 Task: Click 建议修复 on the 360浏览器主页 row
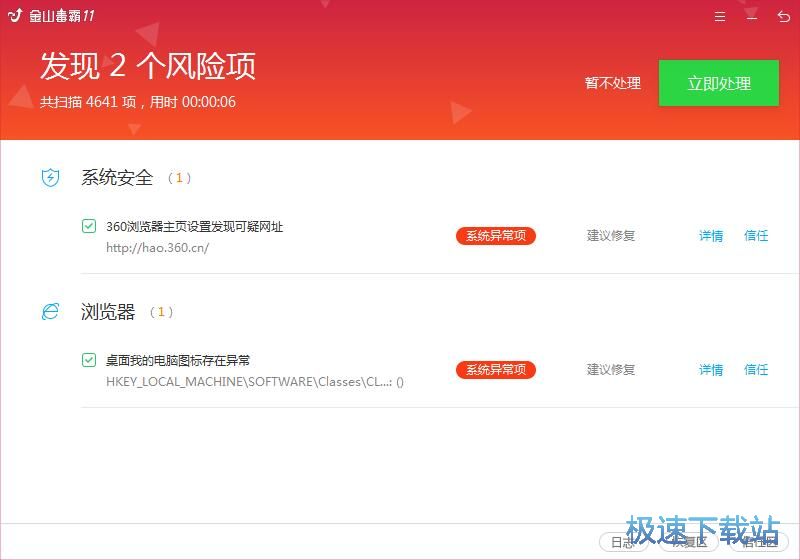[x=611, y=236]
